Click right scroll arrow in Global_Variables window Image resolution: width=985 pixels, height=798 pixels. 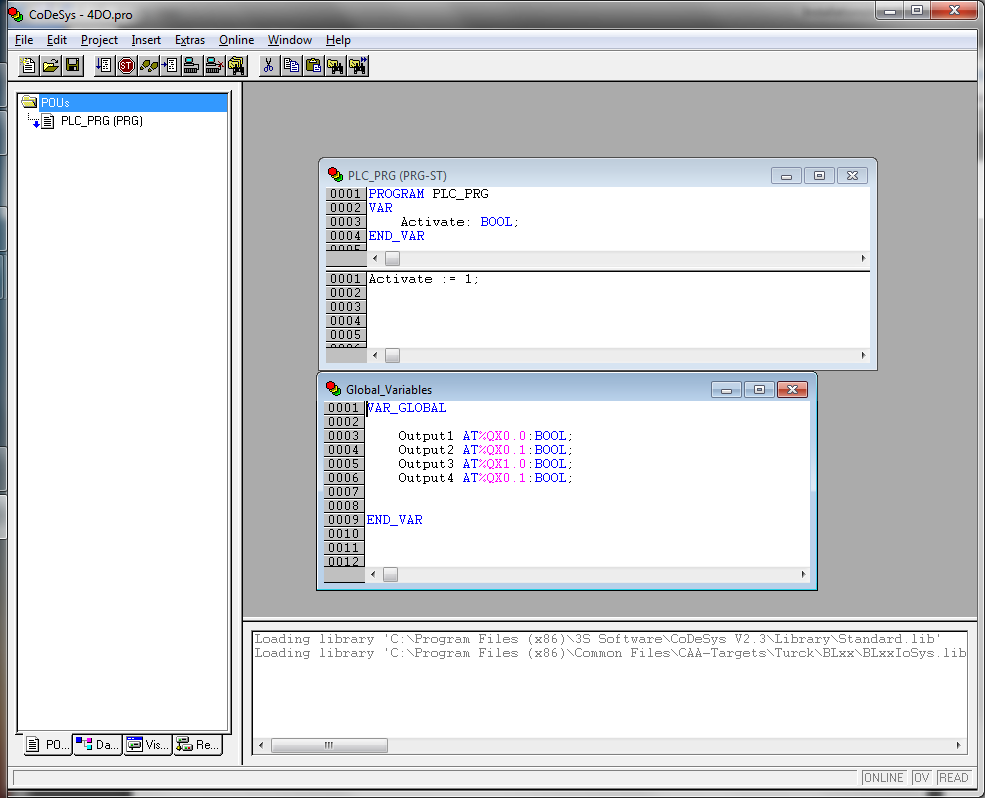tap(803, 574)
